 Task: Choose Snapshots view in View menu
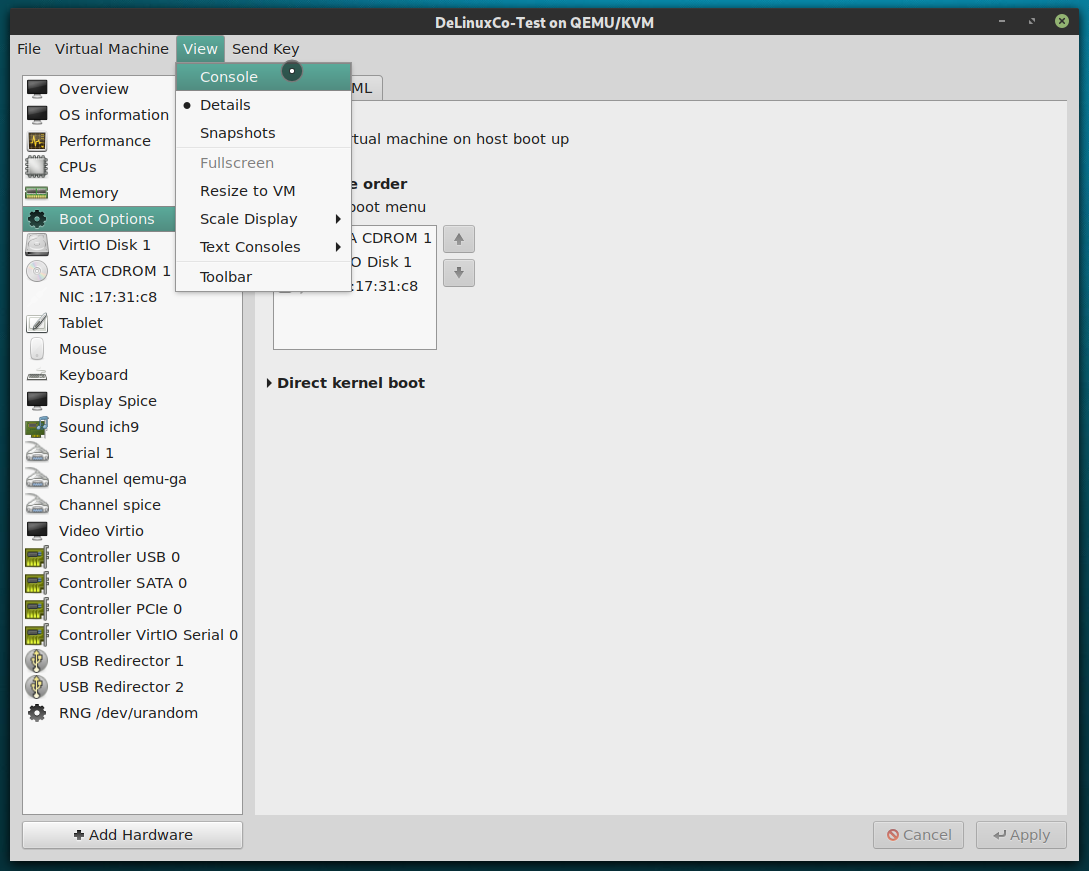pos(263,133)
